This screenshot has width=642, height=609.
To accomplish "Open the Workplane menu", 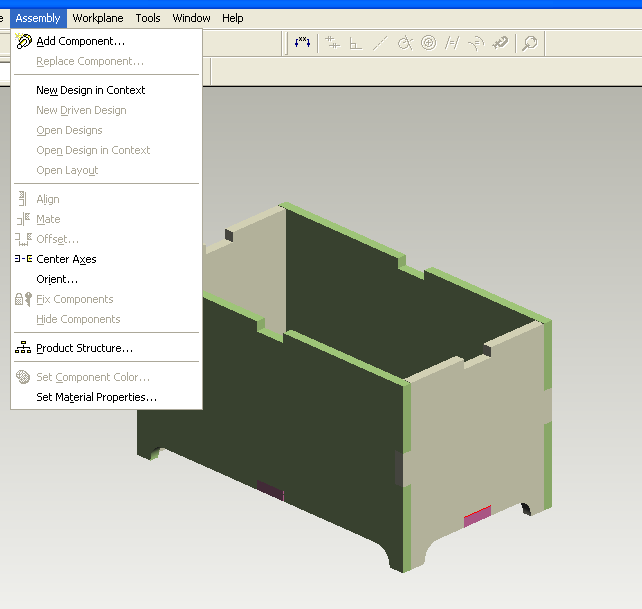I will 98,18.
